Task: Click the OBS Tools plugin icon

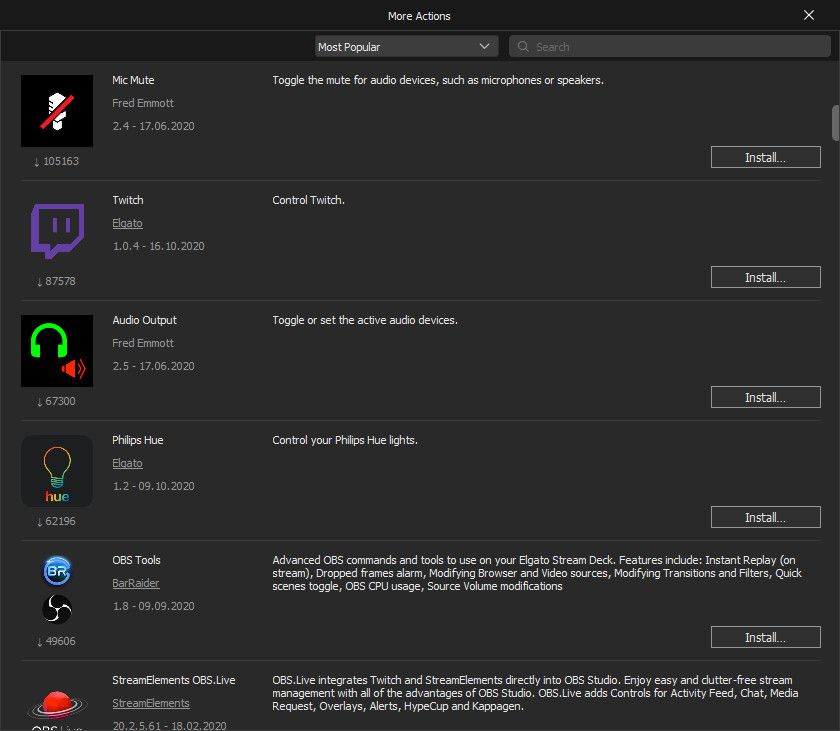Action: click(57, 590)
